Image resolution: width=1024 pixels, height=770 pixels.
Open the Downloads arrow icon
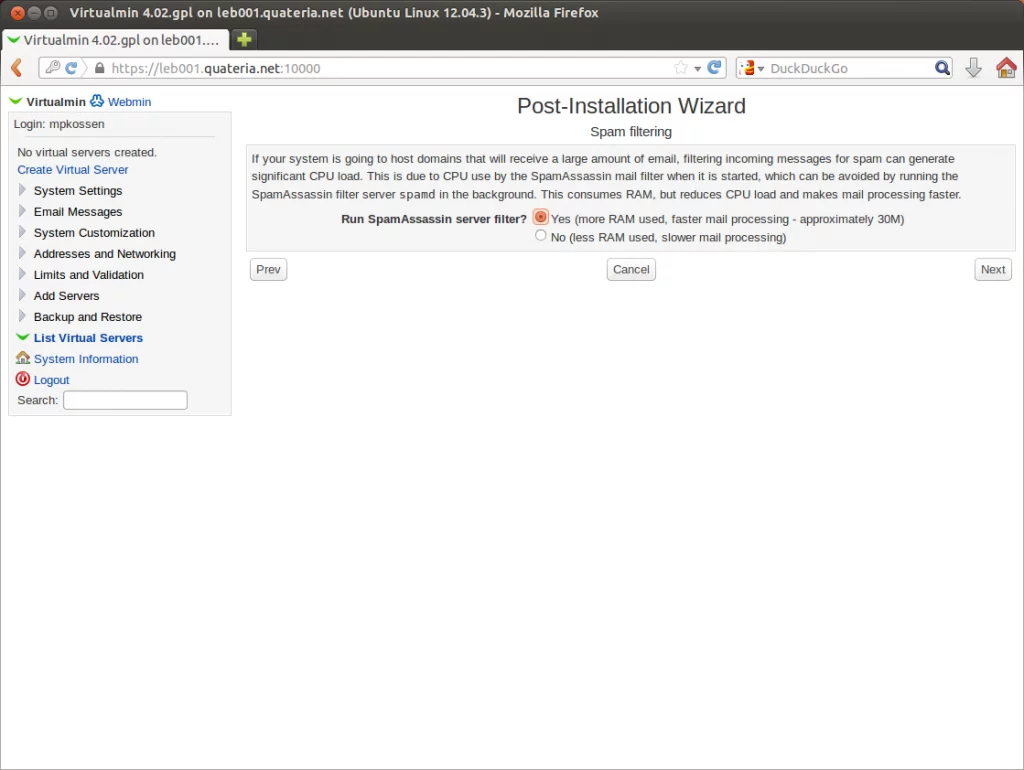pyautogui.click(x=973, y=68)
